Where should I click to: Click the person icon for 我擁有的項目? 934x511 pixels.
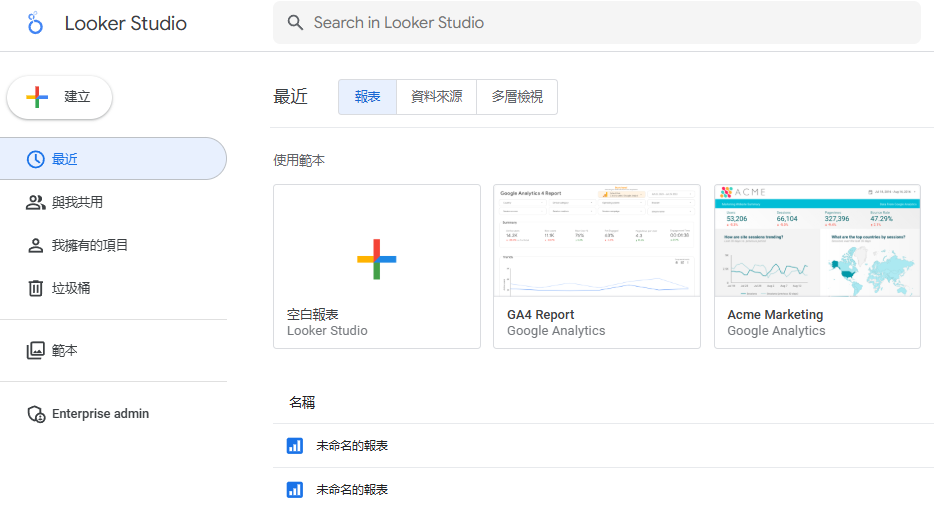click(36, 245)
